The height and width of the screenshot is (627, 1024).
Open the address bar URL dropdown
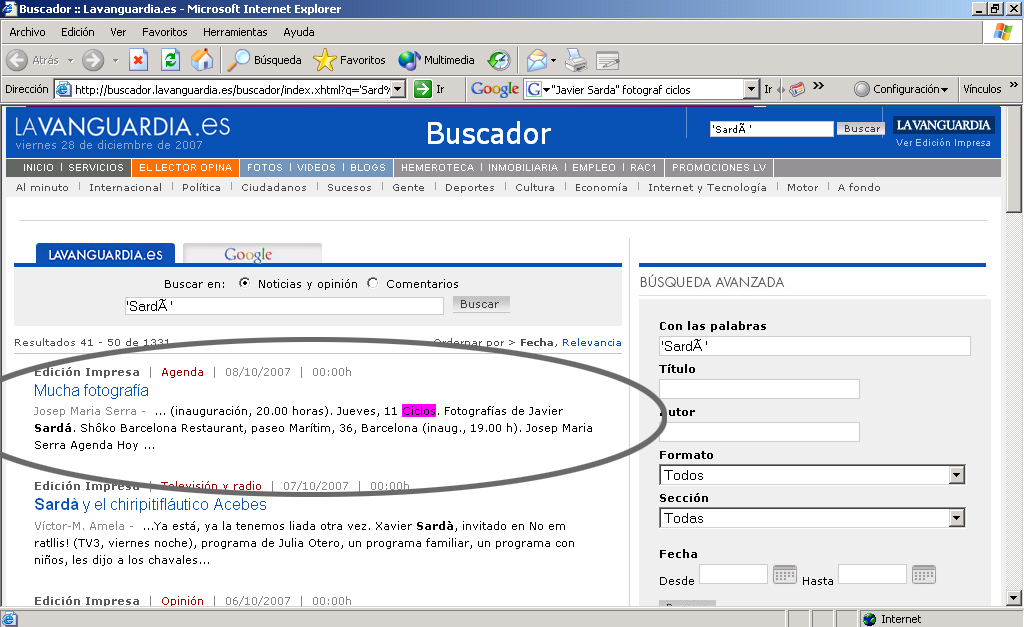coord(397,89)
